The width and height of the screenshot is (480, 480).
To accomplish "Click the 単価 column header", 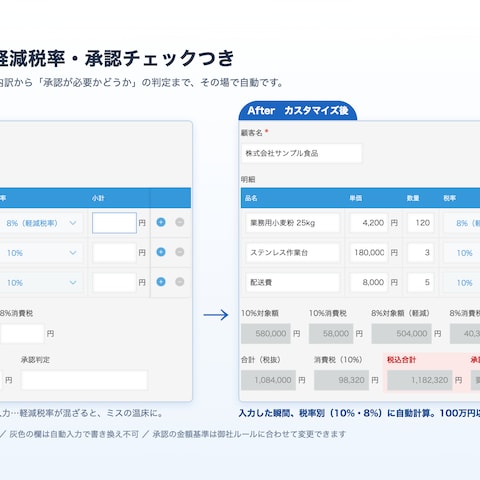I will (356, 198).
